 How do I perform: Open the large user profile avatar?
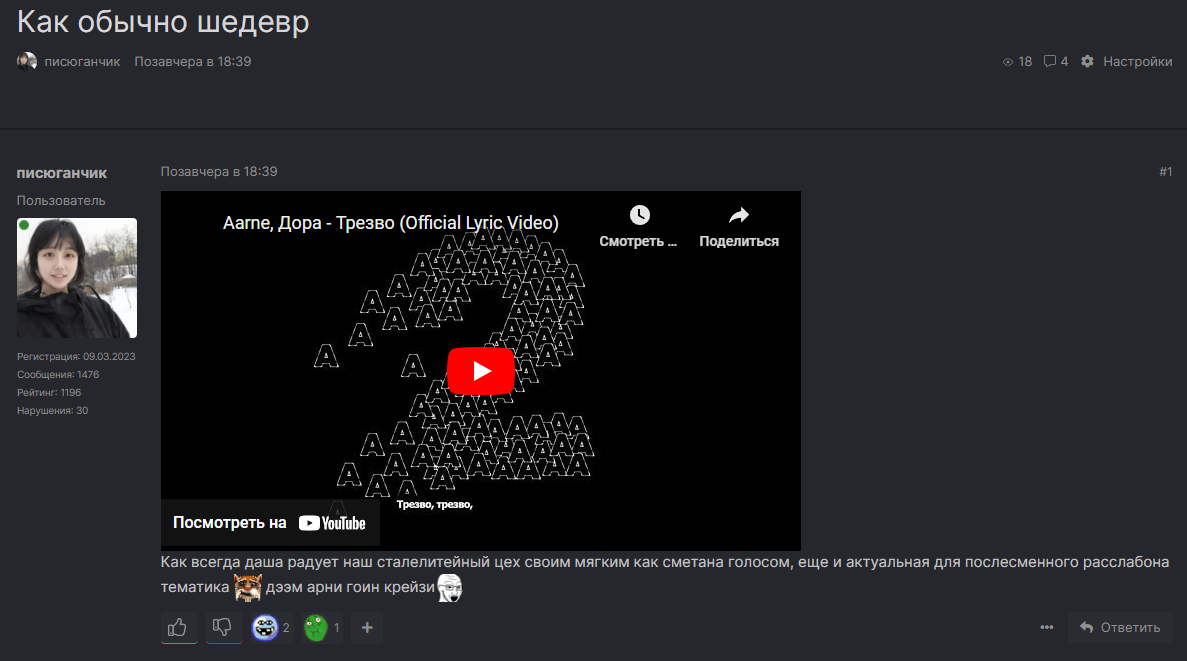click(77, 278)
